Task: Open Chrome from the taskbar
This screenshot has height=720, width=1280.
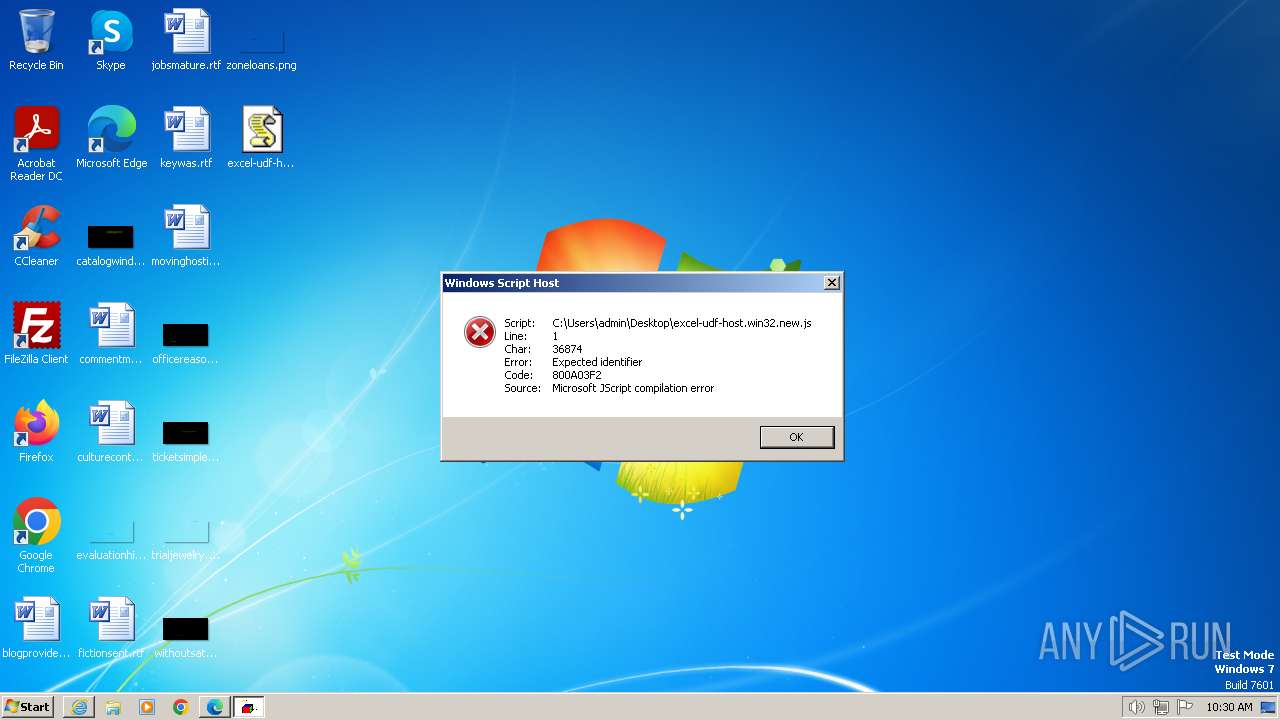Action: 181,707
